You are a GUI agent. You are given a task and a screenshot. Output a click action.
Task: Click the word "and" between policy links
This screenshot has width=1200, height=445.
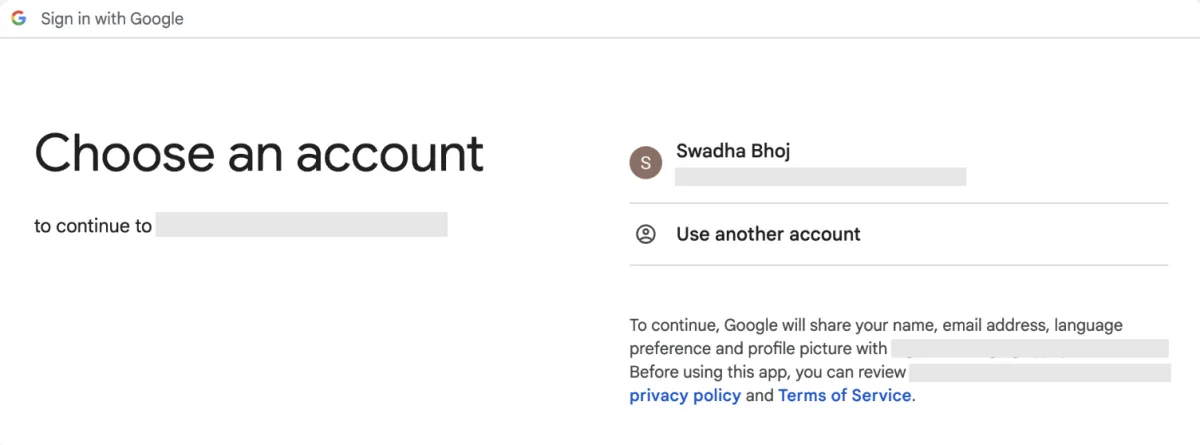760,395
